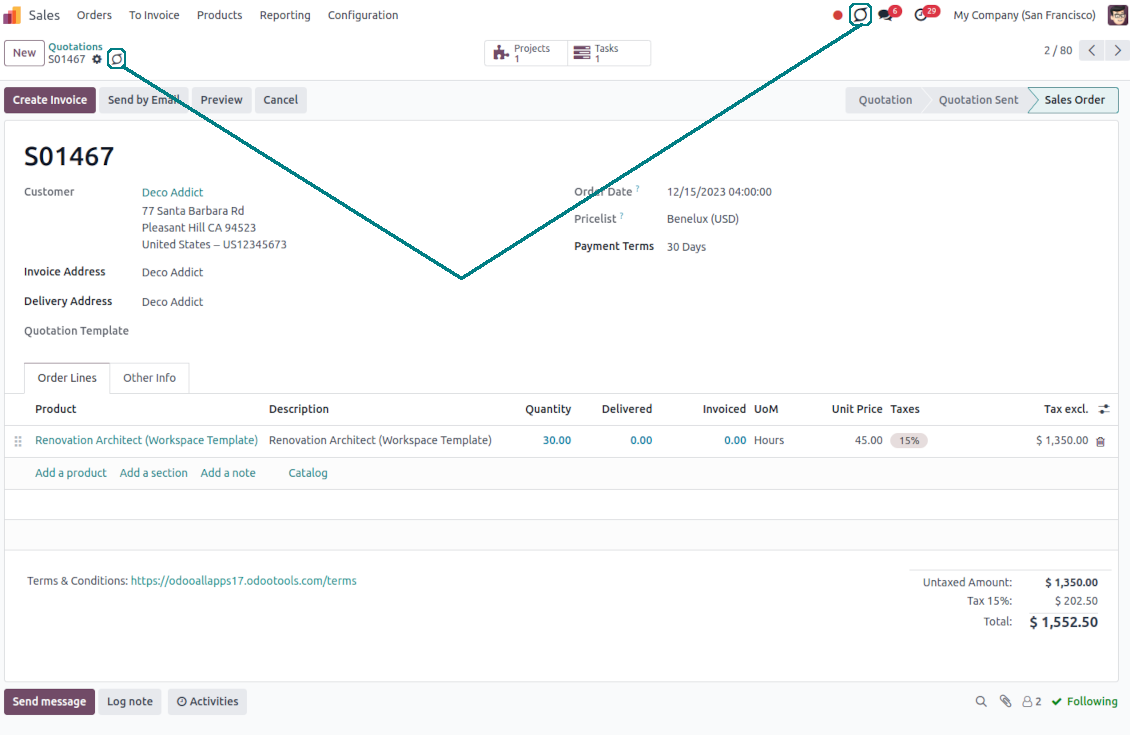
Task: Show the followers count icon
Action: coord(1031,701)
